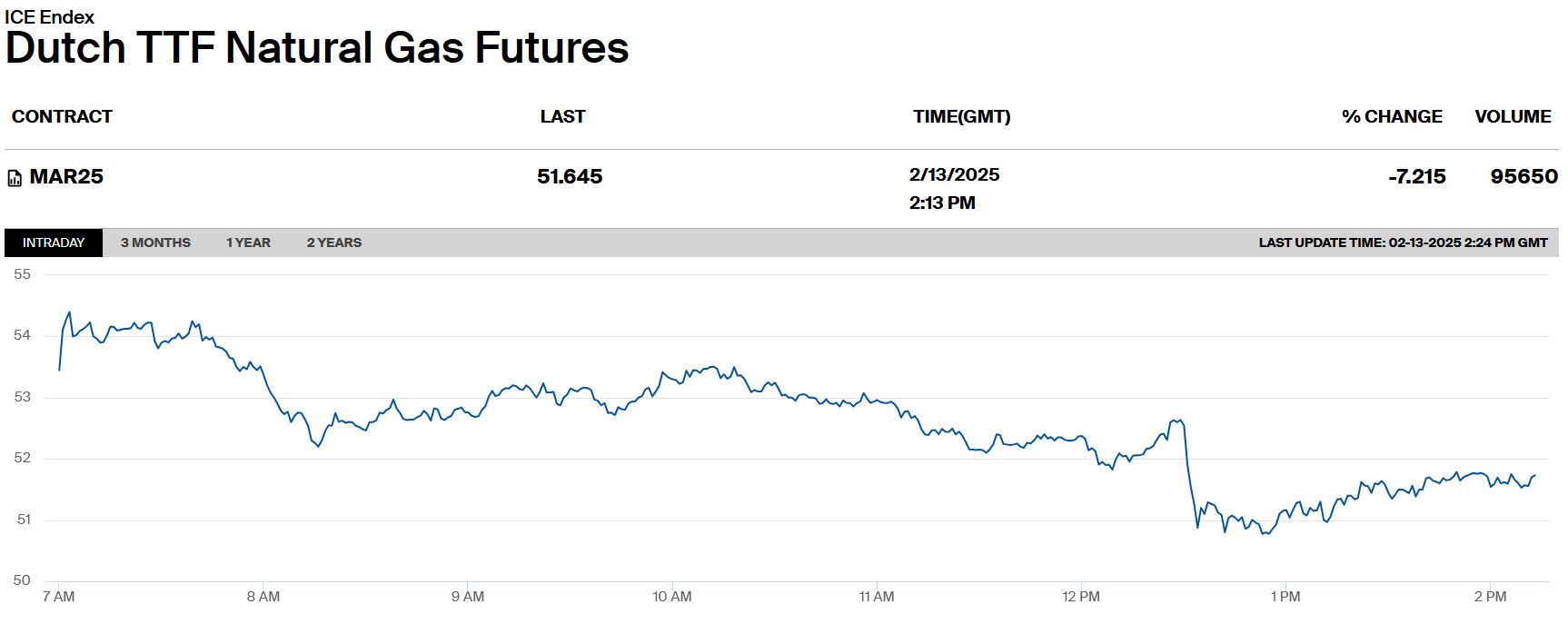Screen dimensions: 1568x634
Task: Click the -7.215 percent change value
Action: point(1416,176)
